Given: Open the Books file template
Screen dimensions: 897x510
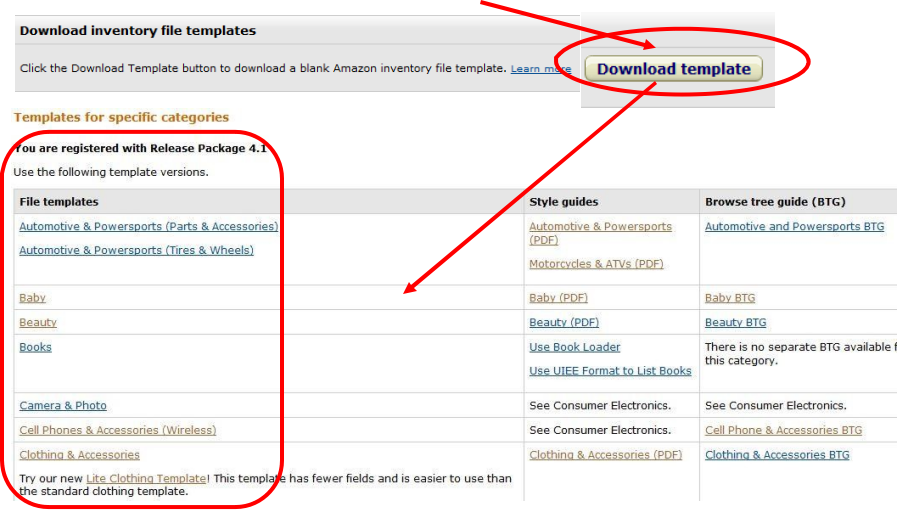Looking at the screenshot, I should click(35, 347).
